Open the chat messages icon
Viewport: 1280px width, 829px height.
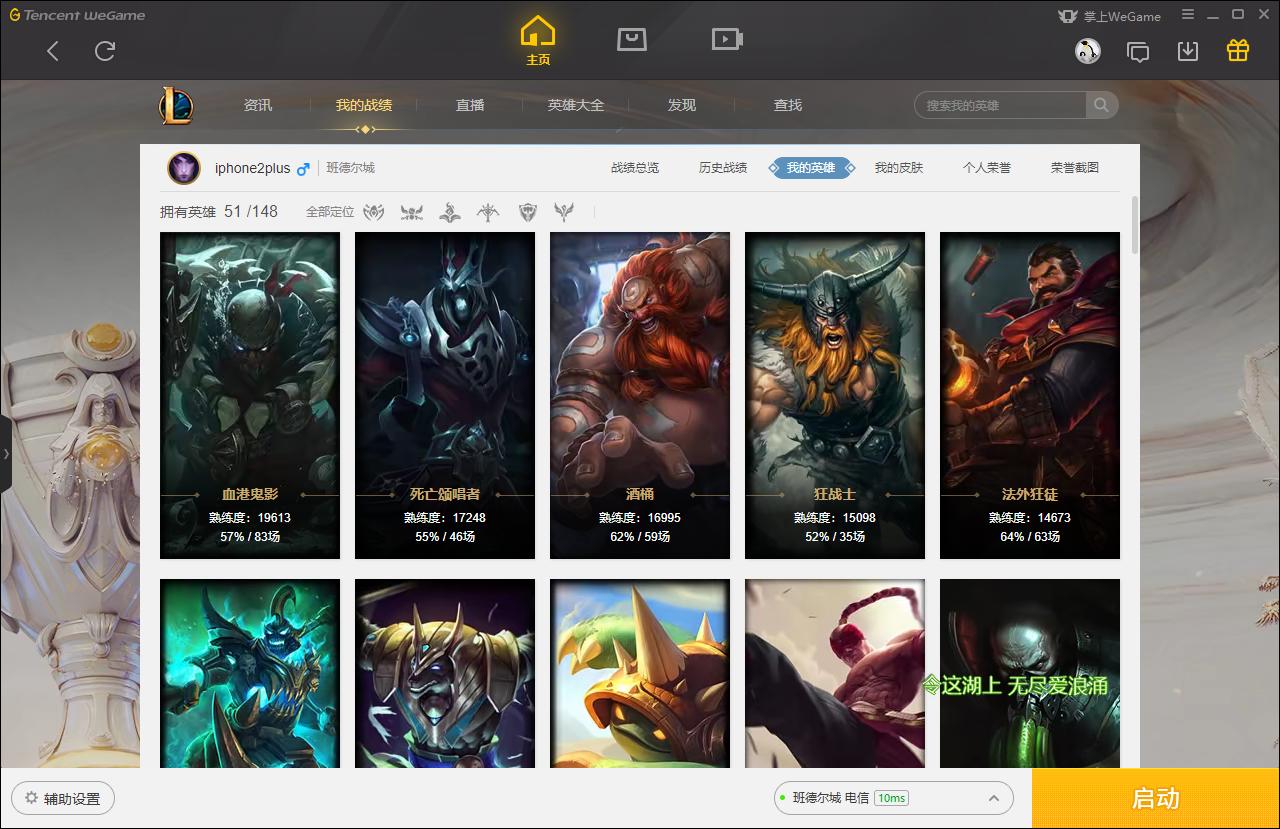click(x=1138, y=51)
